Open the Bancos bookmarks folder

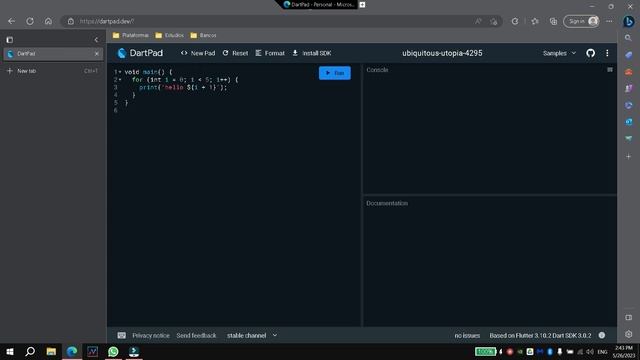(203, 36)
